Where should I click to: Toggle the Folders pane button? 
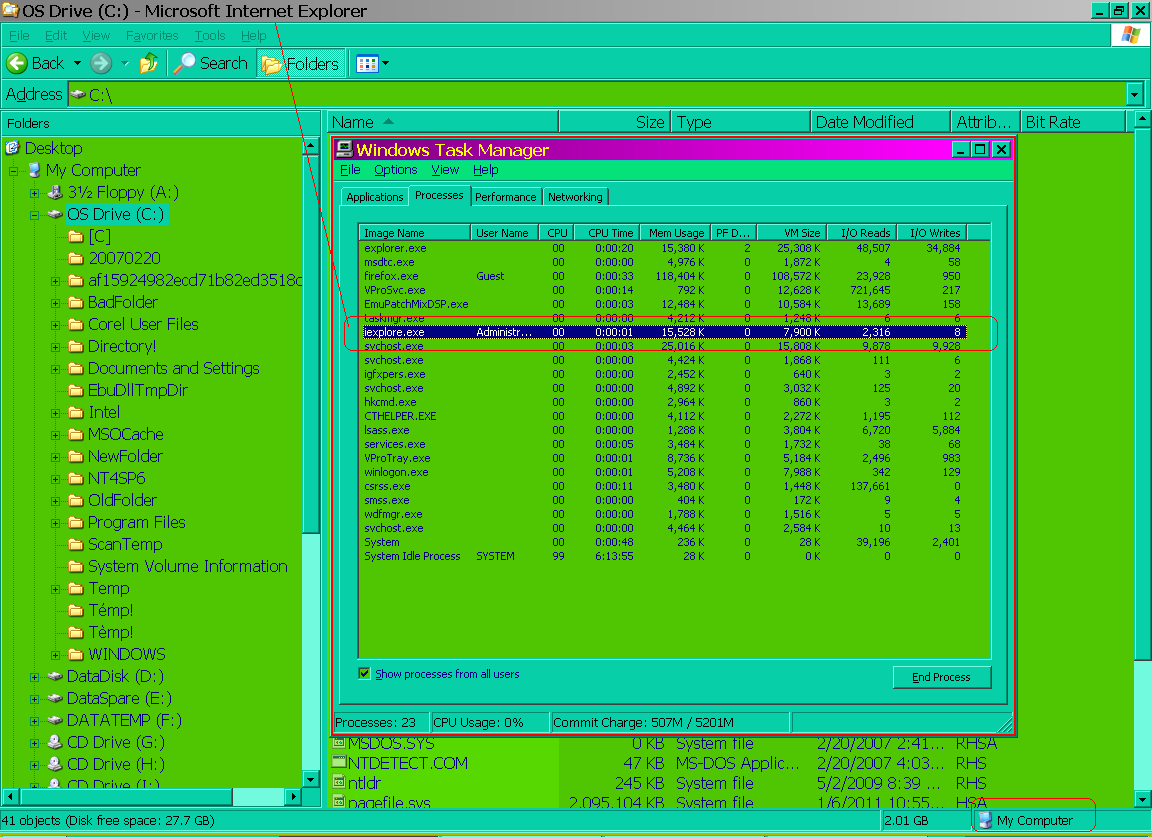tap(300, 64)
